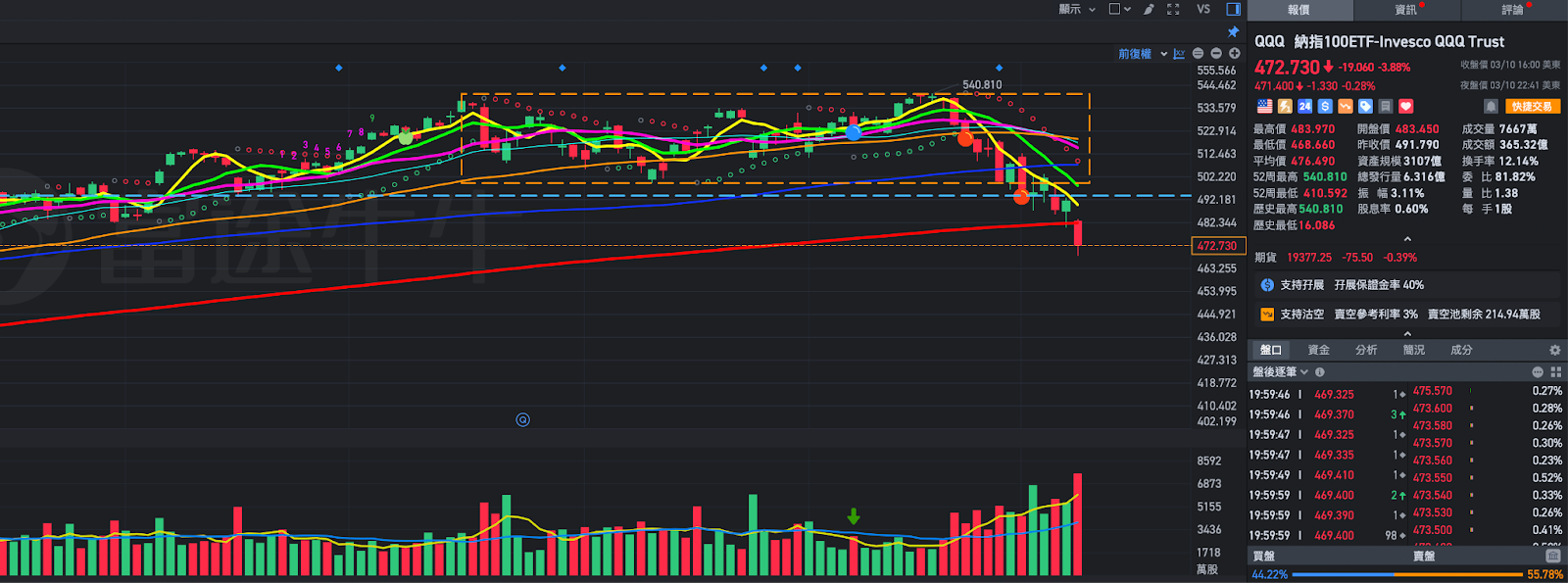Enter fullscreen chart mode
The width and height of the screenshot is (1568, 583).
coord(1173,9)
